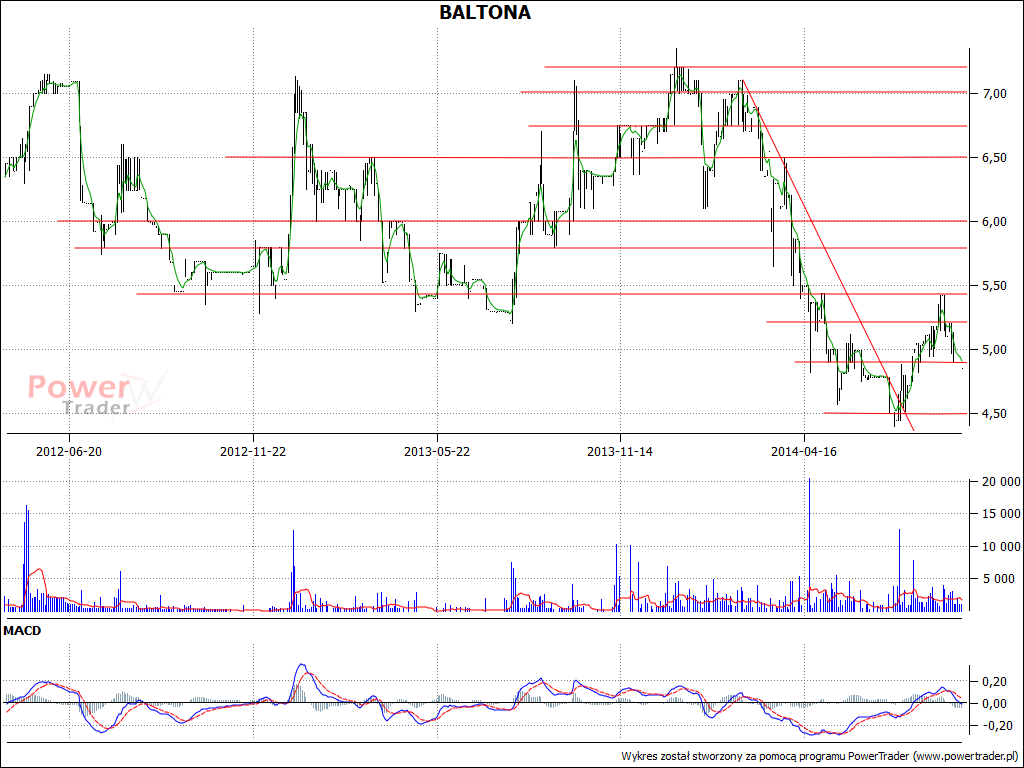Click the tallest volume bar near 2014-04-16
The image size is (1024, 768).
coord(809,545)
